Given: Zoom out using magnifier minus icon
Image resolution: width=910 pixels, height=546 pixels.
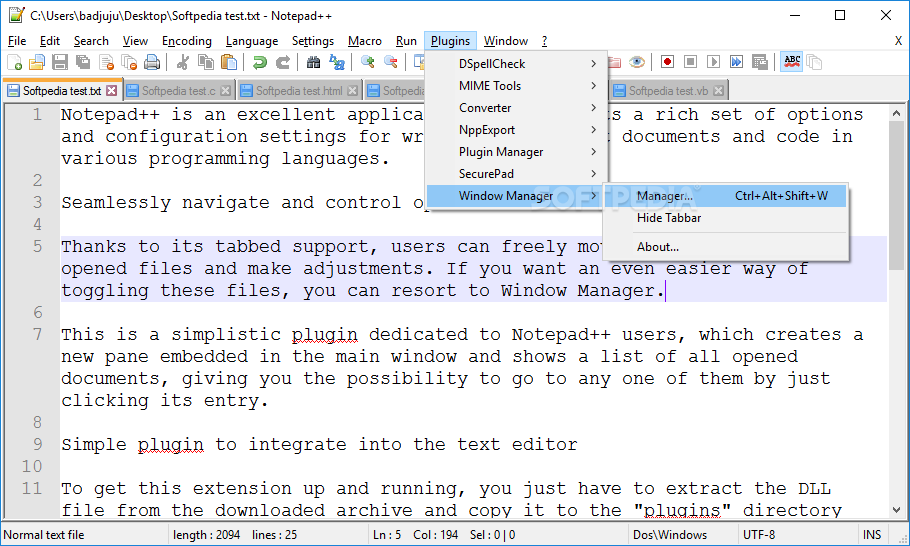Looking at the screenshot, I should [x=391, y=62].
